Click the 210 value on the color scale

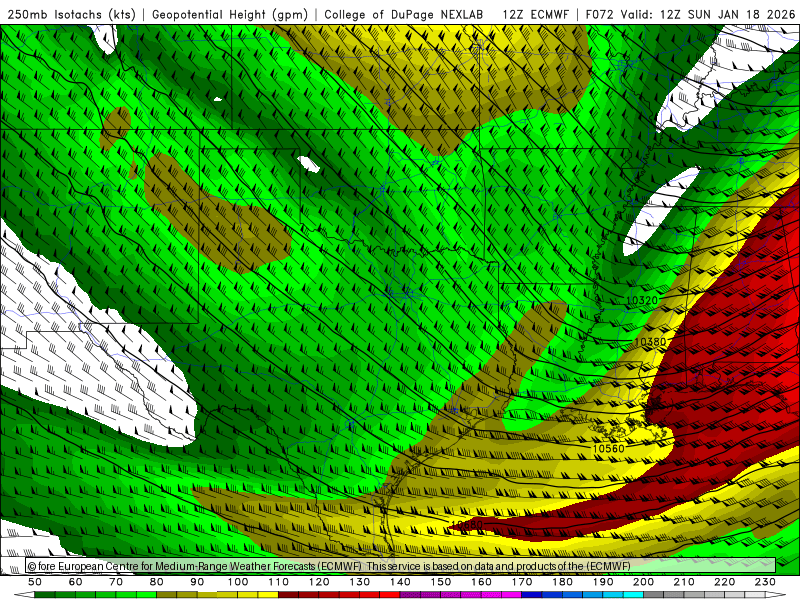click(x=684, y=582)
